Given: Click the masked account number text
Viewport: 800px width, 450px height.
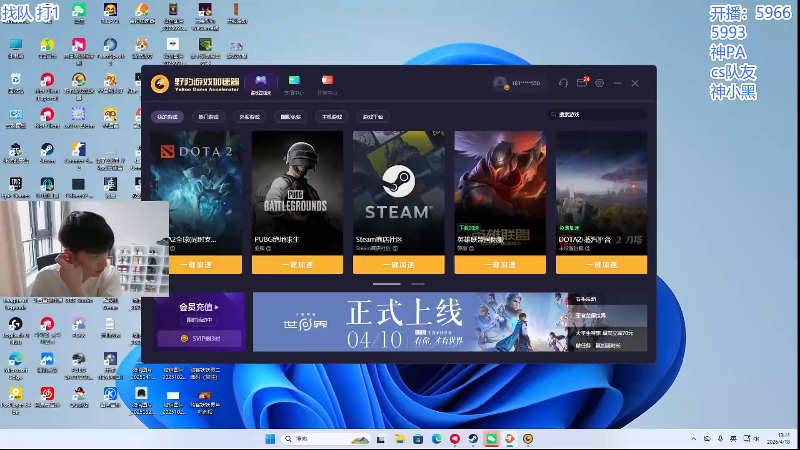Looking at the screenshot, I should click(526, 83).
